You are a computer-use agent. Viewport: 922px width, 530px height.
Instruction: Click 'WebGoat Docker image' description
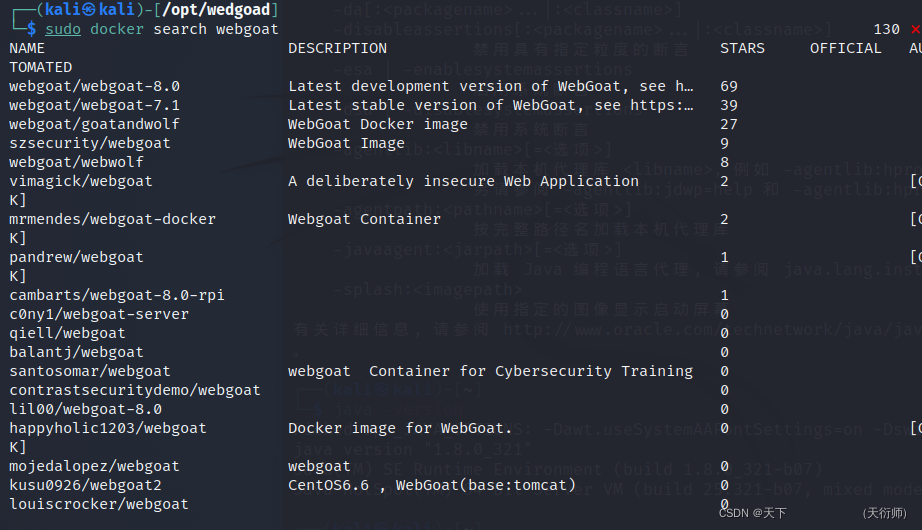point(378,124)
